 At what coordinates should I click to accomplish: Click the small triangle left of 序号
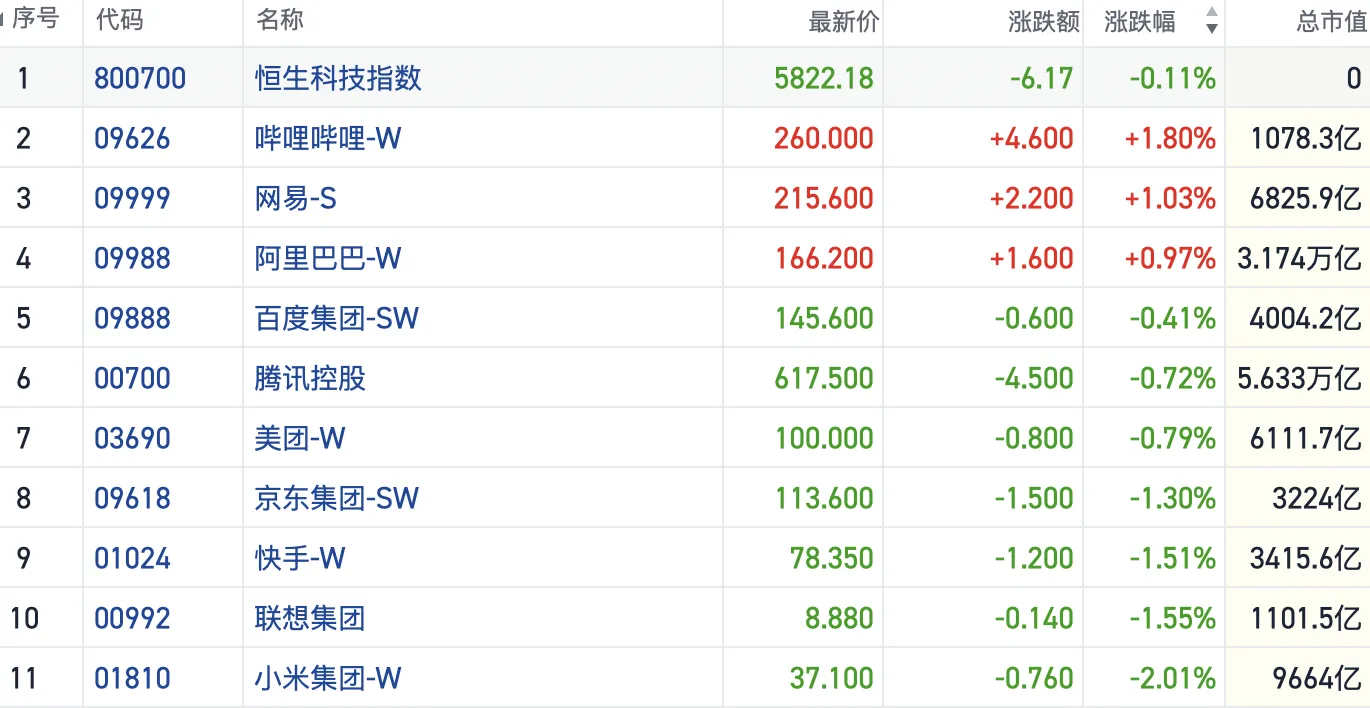pos(4,20)
